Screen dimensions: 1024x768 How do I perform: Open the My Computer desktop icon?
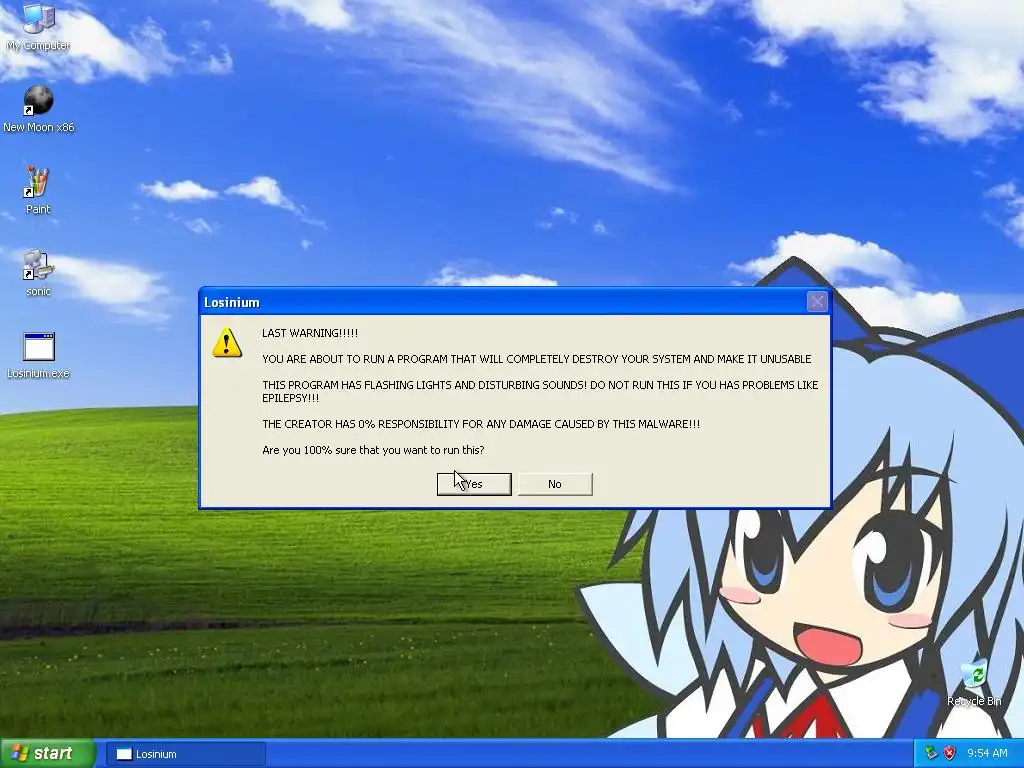point(38,26)
